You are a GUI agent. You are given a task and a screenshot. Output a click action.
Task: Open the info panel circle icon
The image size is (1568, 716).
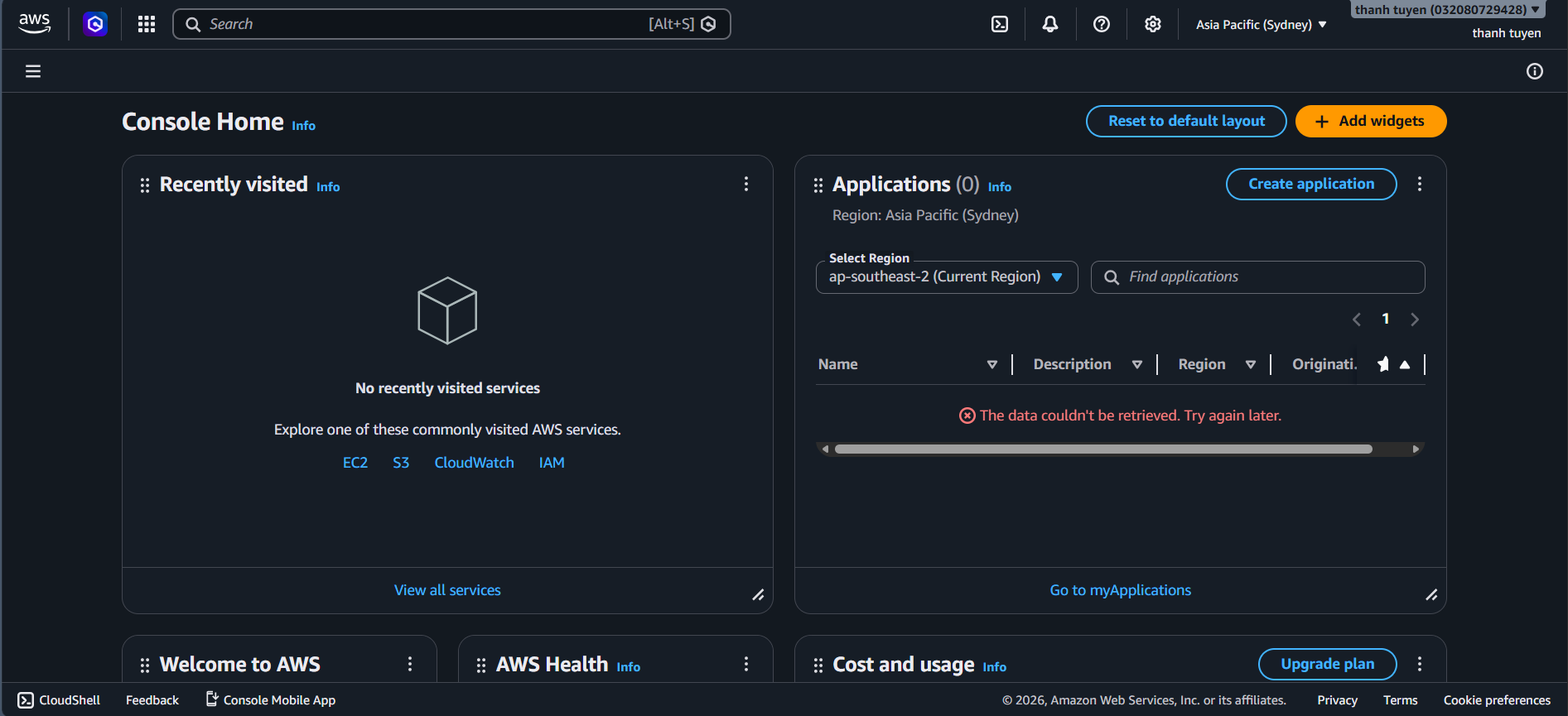(1535, 71)
